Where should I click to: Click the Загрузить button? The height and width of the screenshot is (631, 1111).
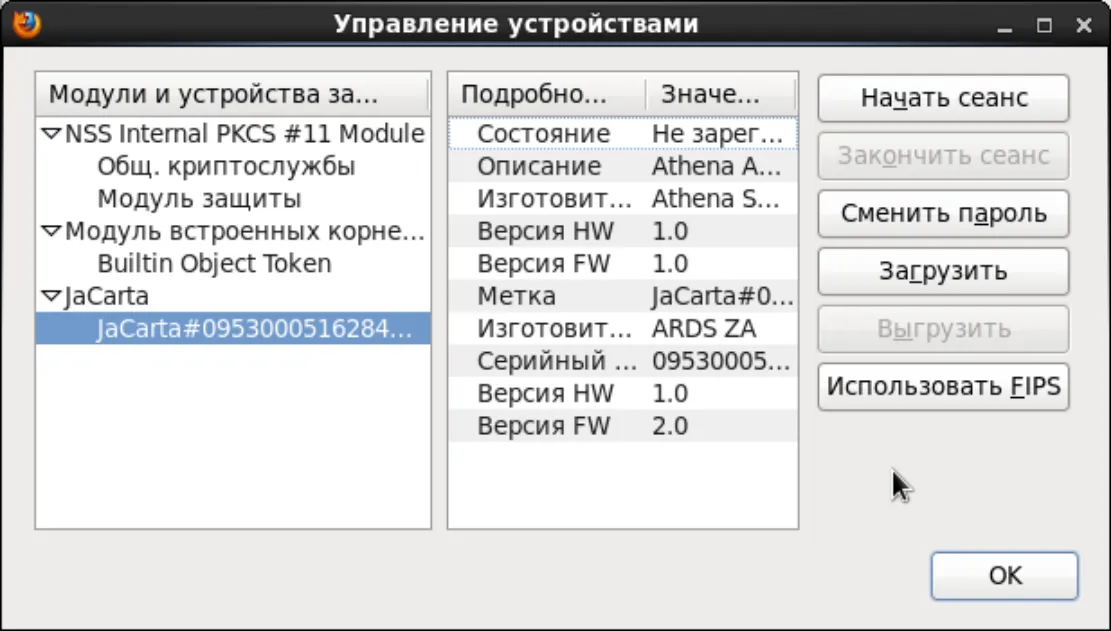point(943,271)
